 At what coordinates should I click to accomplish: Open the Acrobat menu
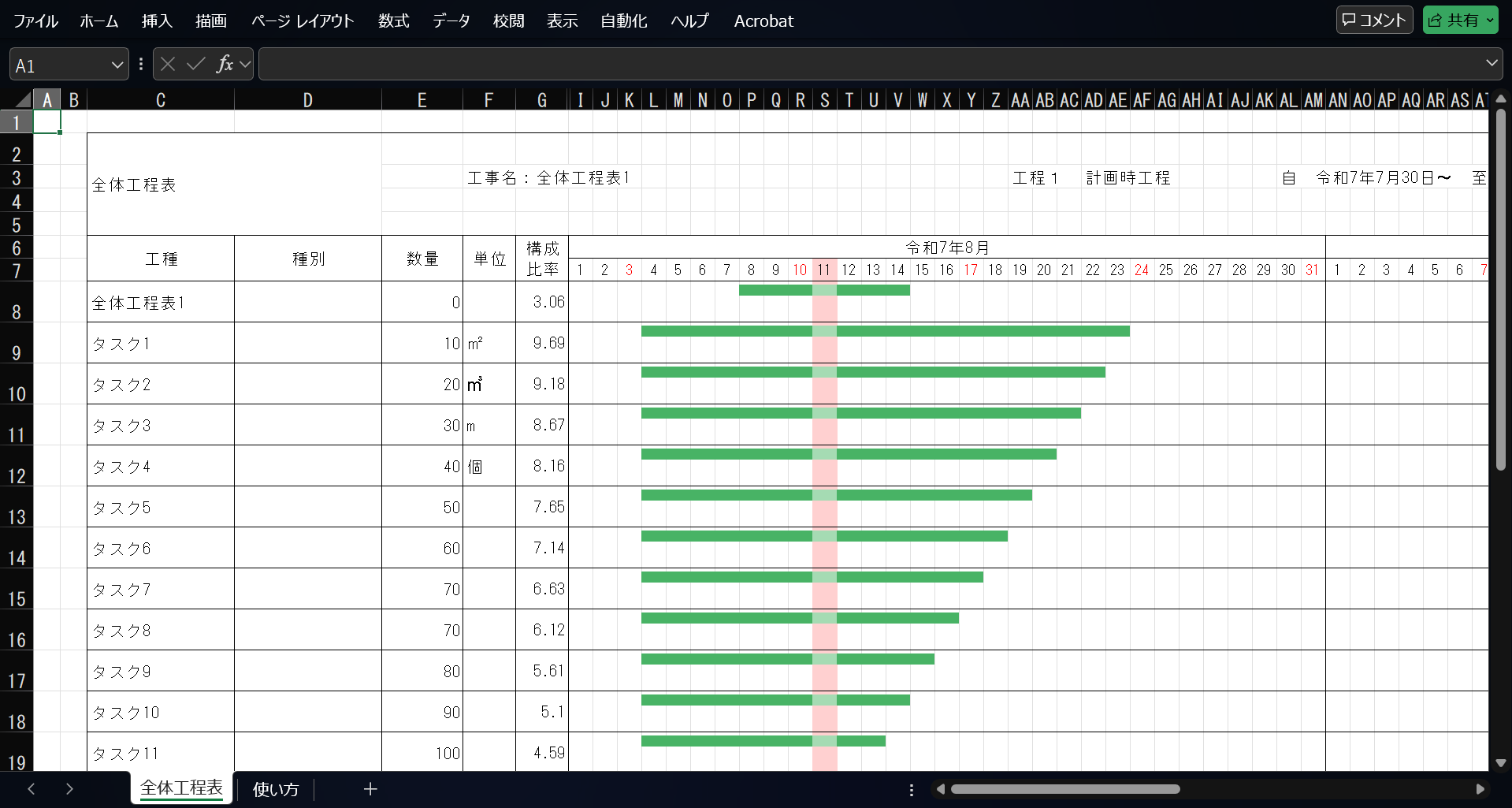pos(763,21)
